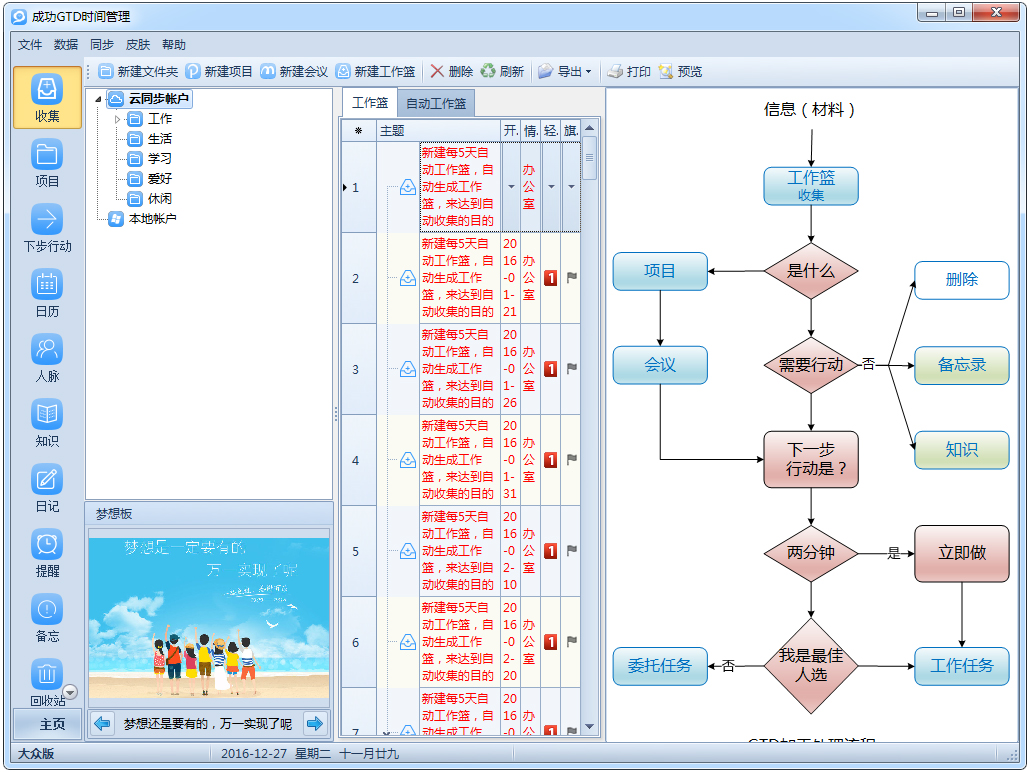Click the 2016-12-27 date in status bar
Screen dimensions: 1029x772
tap(253, 754)
